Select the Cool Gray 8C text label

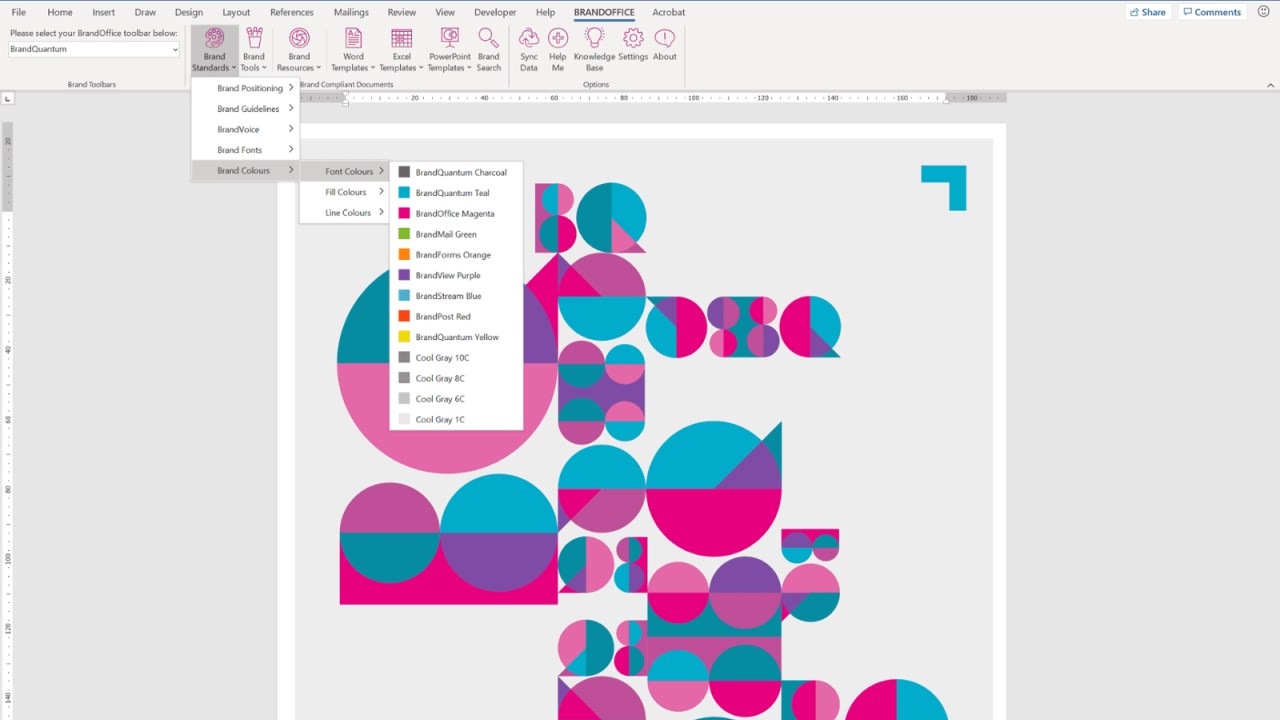[x=440, y=378]
